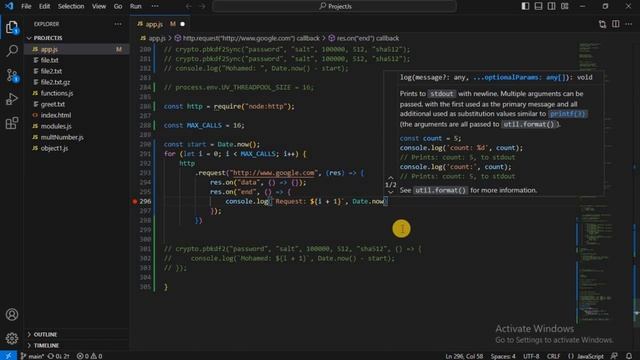The image size is (640, 360).
Task: Open file2.txt.gz in the Explorer
Action: pos(77,82)
